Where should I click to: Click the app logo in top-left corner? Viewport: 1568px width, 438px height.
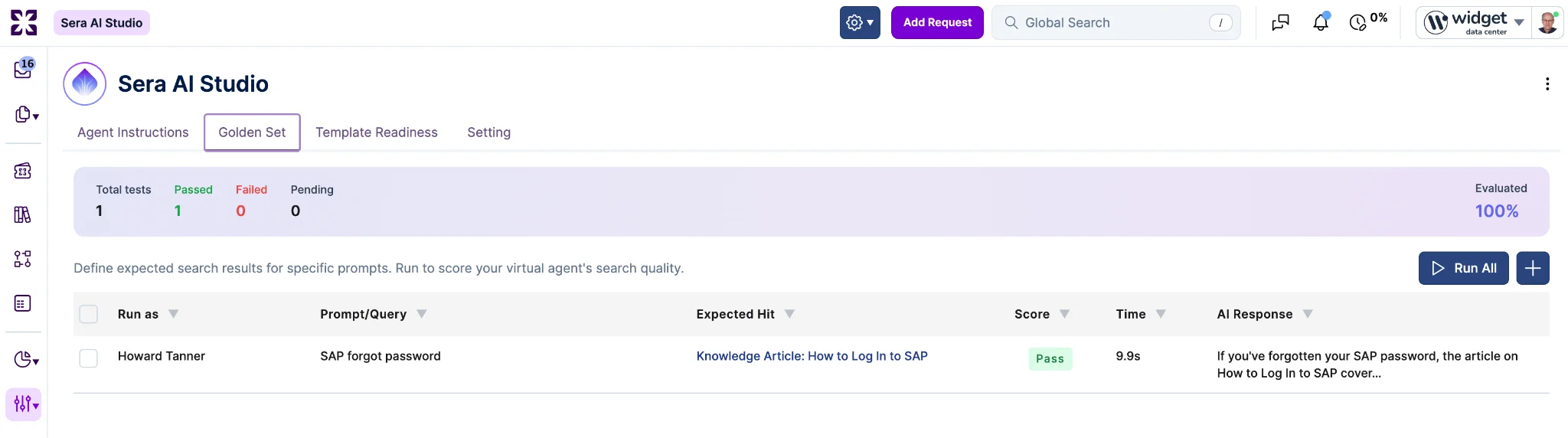click(x=24, y=22)
